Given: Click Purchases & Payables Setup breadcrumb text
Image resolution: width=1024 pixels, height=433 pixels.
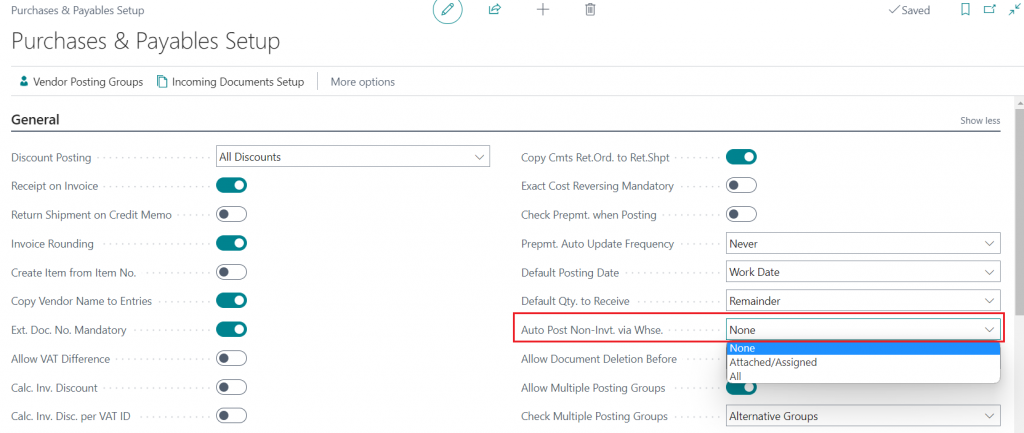Looking at the screenshot, I should [x=78, y=10].
